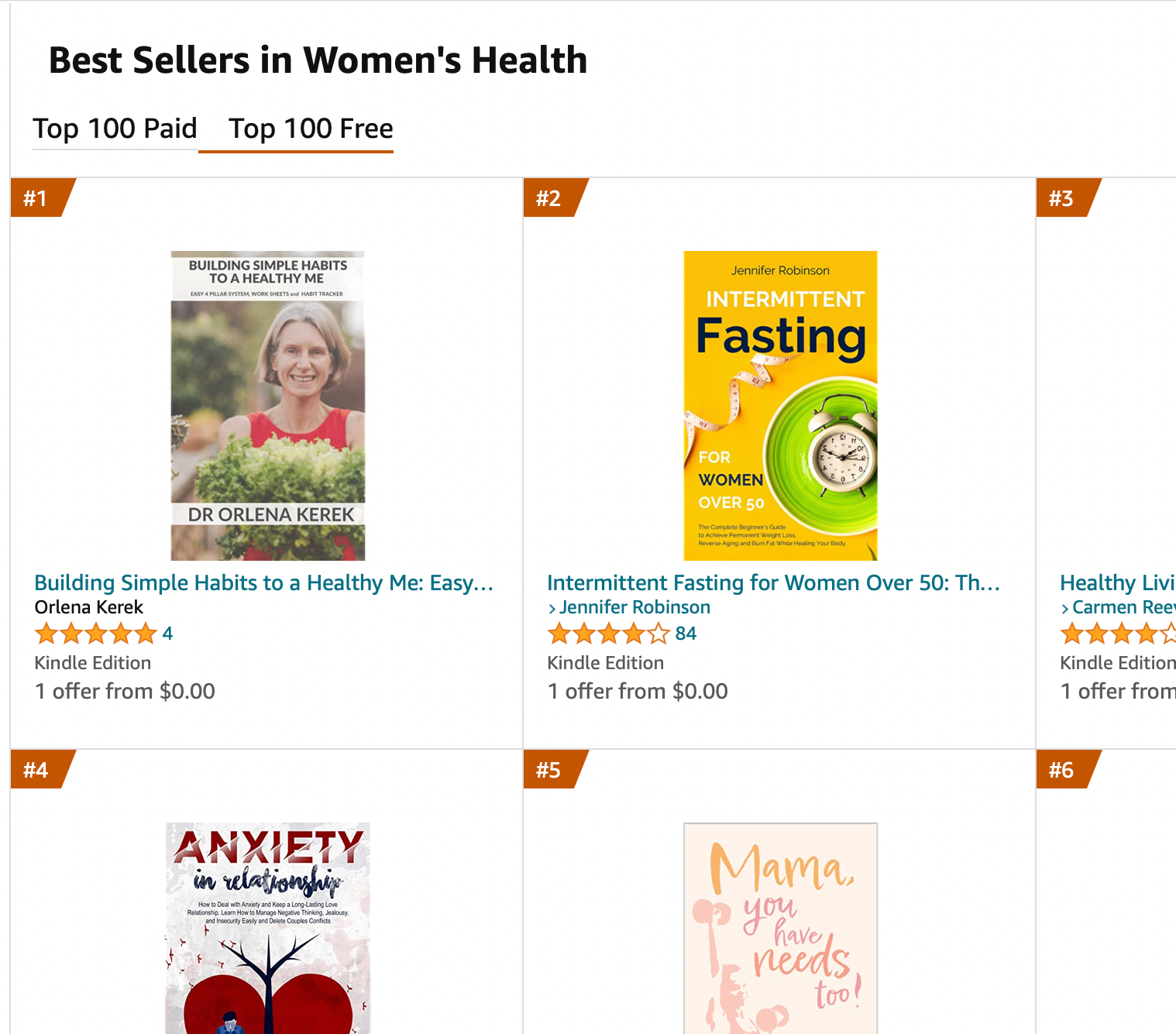Image resolution: width=1176 pixels, height=1034 pixels.
Task: Click the #2 rank badge
Action: [550, 198]
